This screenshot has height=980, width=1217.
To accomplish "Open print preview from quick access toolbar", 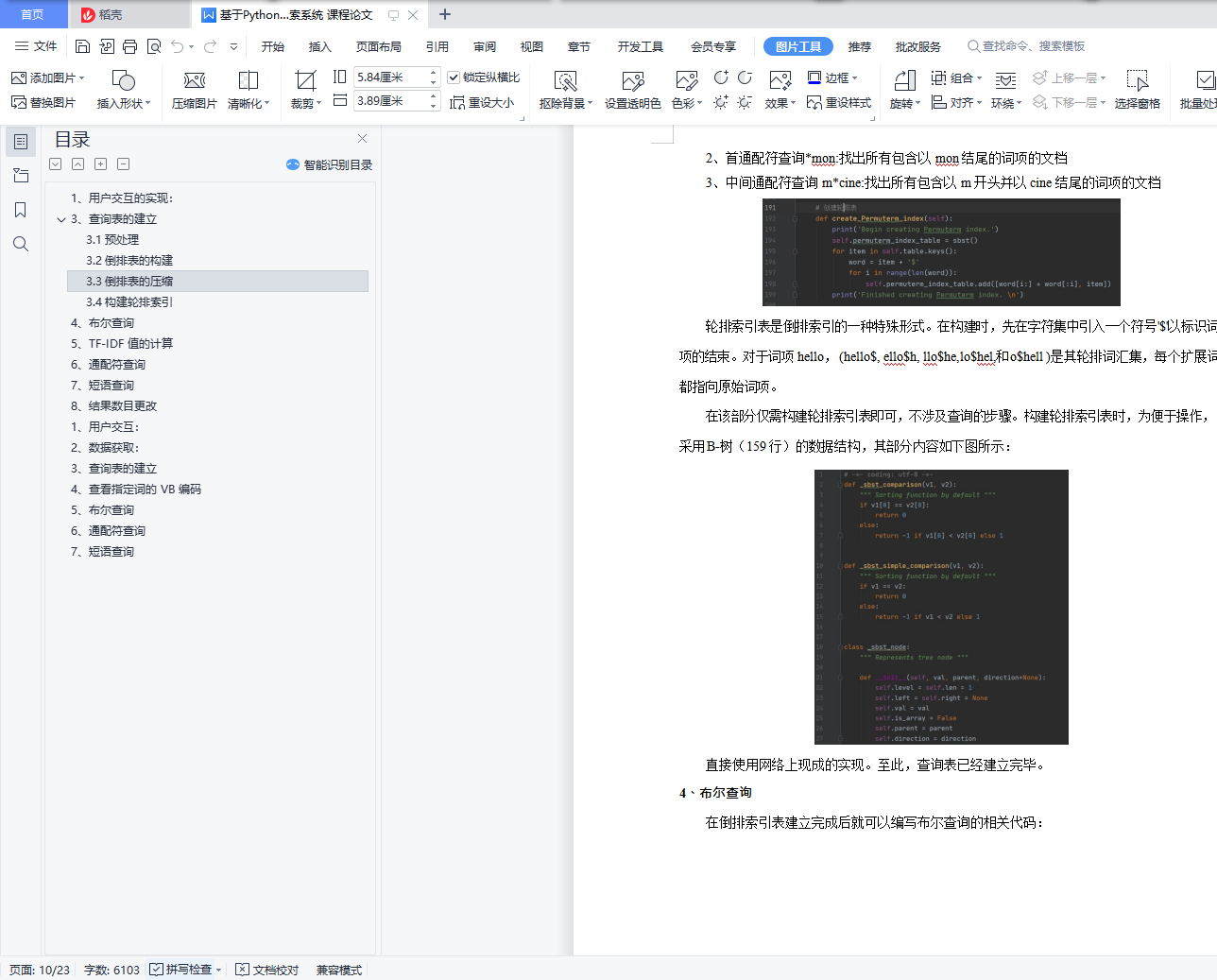I will pyautogui.click(x=153, y=46).
